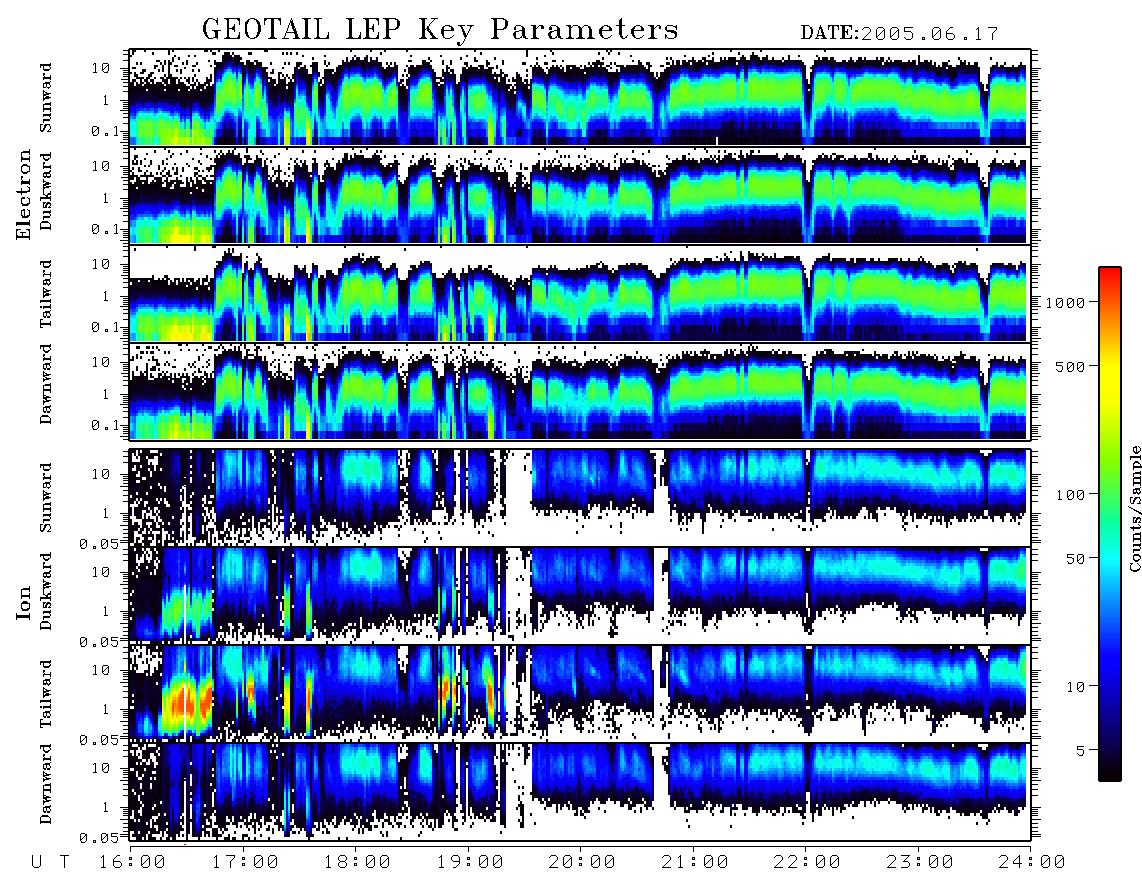The height and width of the screenshot is (880, 1142).
Task: Click the 500 color bar tick label
Action: pos(1070,366)
